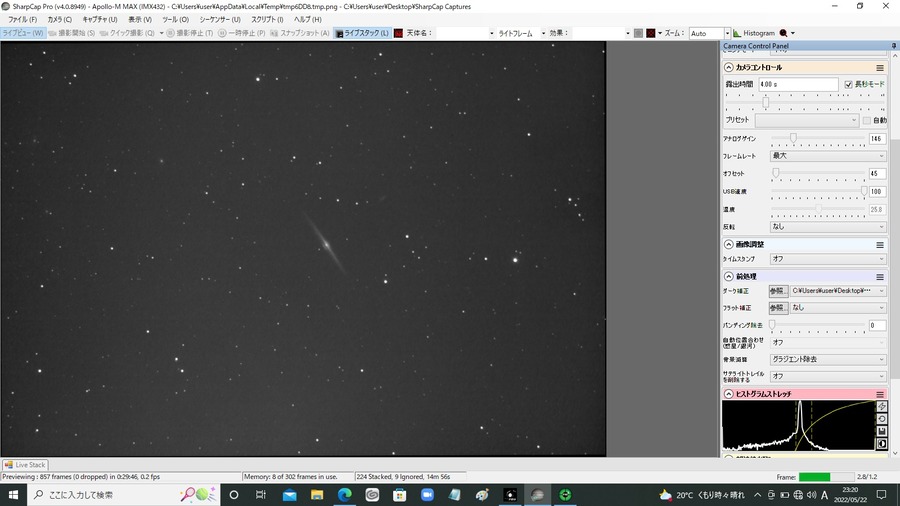Start capture with 撮影開始 (S)
The width and height of the screenshot is (900, 506).
tap(72, 33)
